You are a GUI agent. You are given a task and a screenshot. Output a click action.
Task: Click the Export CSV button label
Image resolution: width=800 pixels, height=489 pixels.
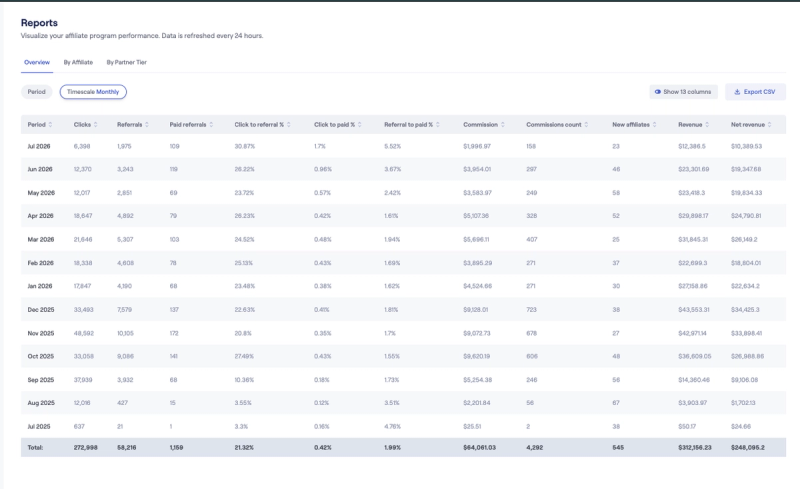click(759, 92)
